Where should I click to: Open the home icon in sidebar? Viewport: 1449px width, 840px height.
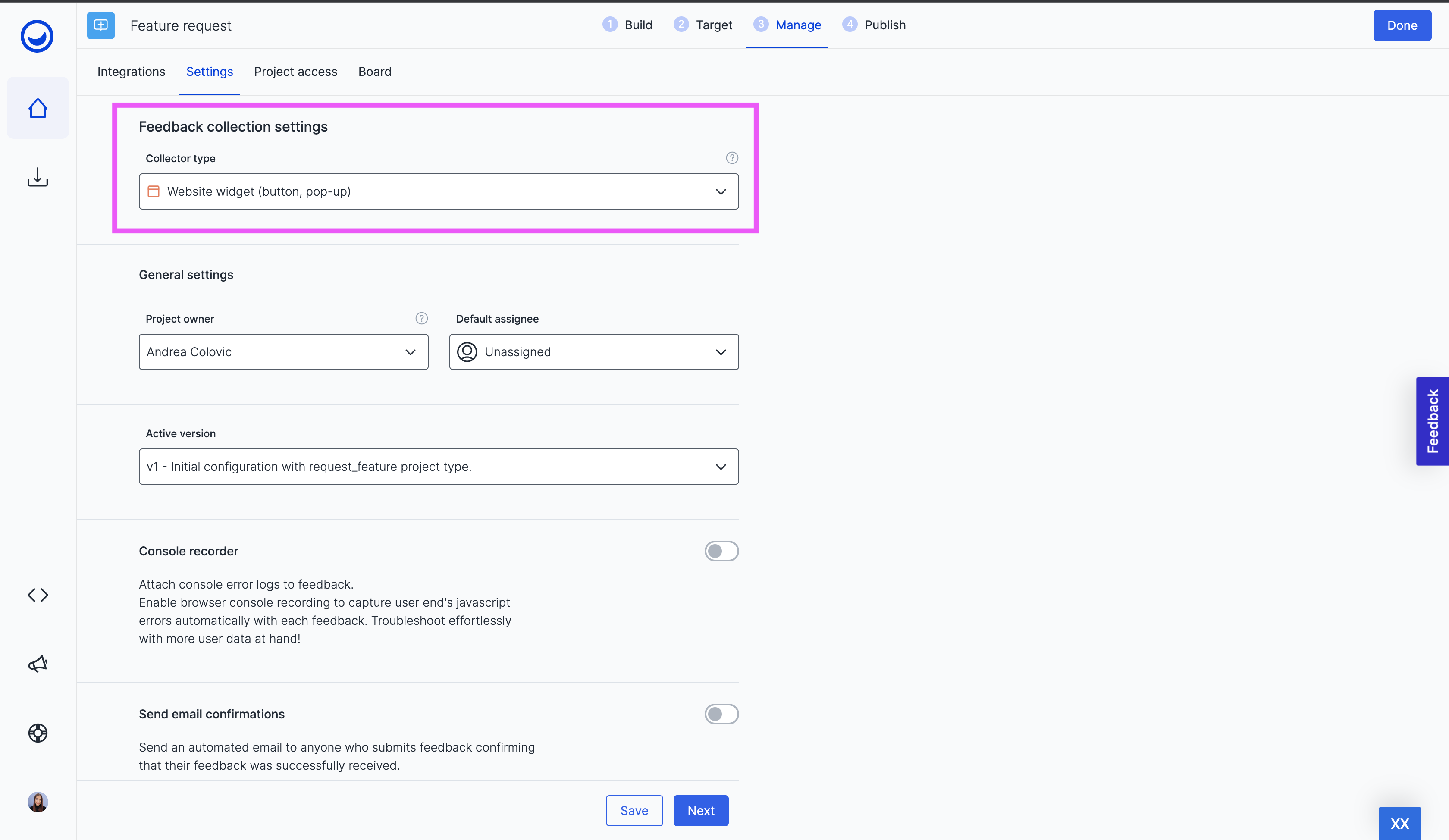coord(38,108)
